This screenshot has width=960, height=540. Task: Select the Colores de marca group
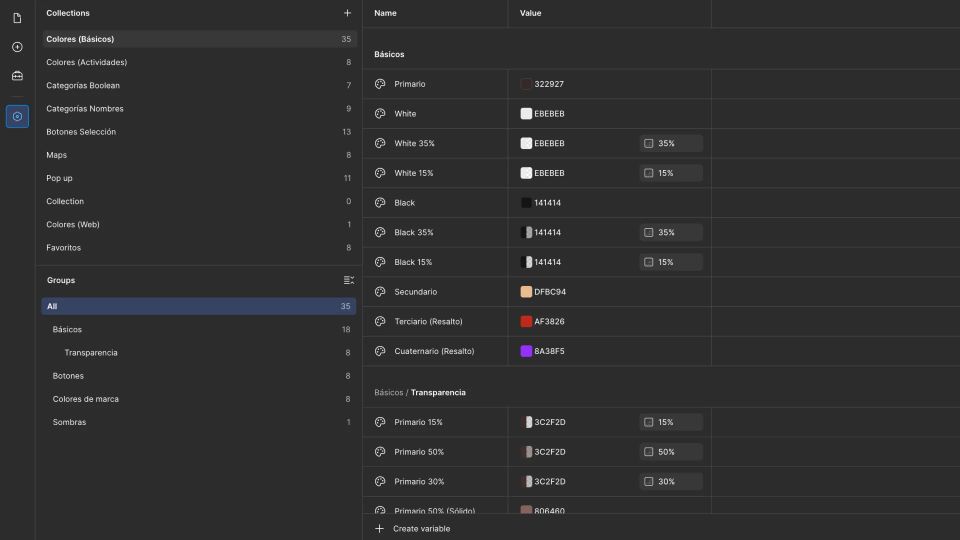[x=199, y=399]
